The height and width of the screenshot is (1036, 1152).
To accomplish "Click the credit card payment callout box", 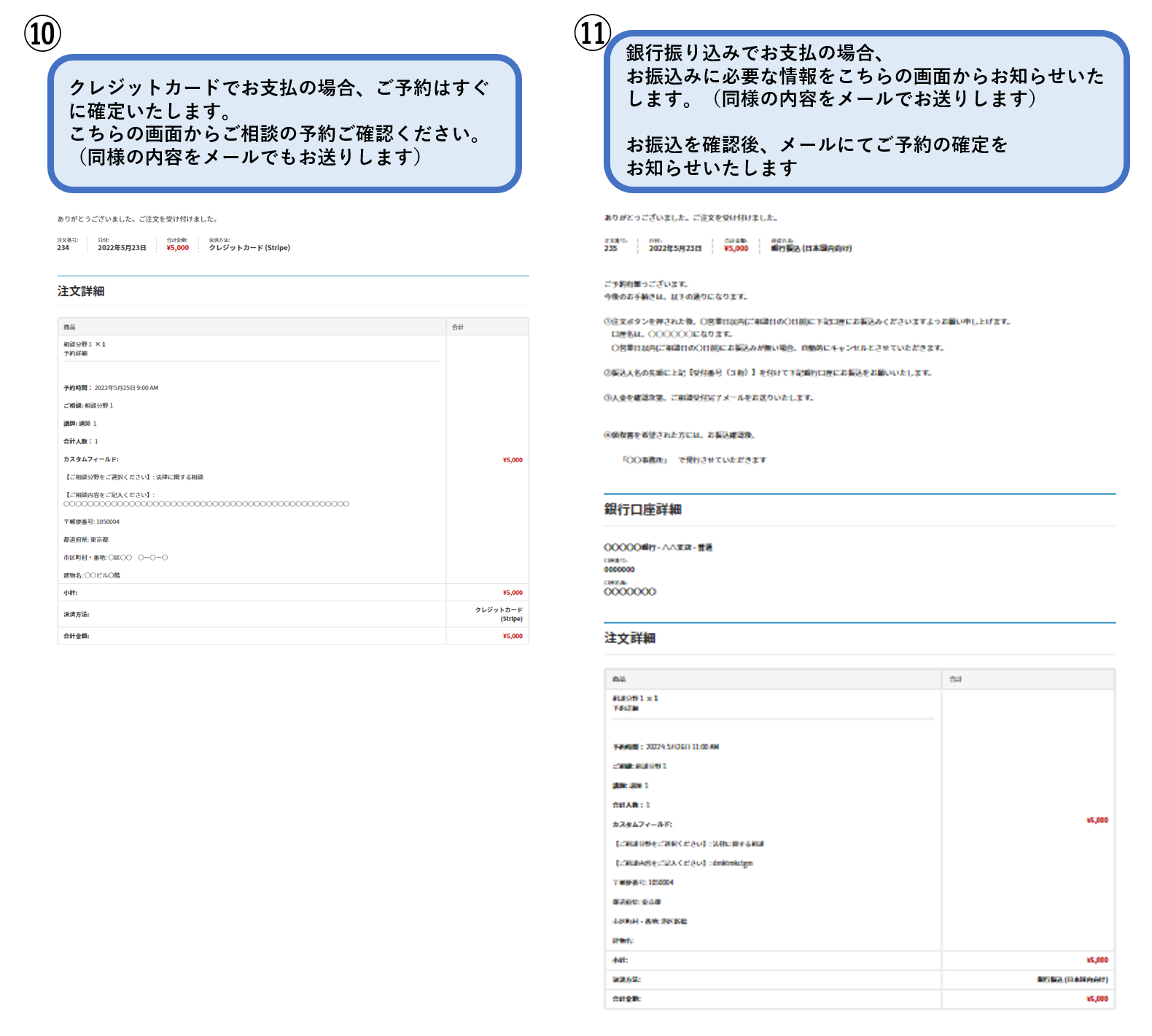I will pos(284,122).
